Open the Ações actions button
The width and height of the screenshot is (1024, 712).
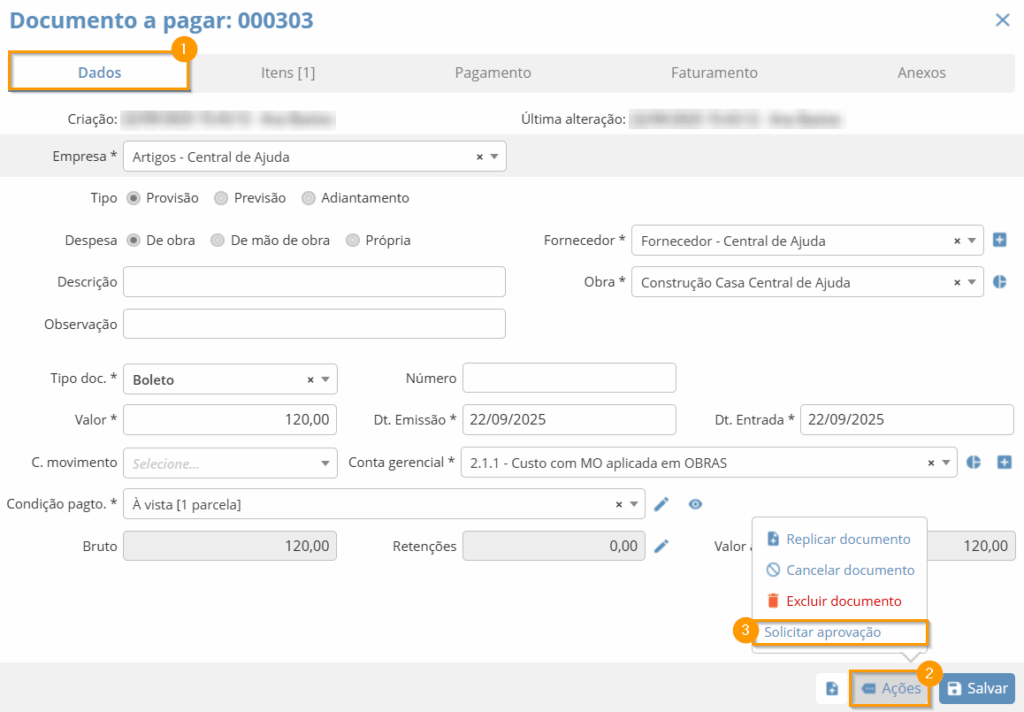point(891,688)
